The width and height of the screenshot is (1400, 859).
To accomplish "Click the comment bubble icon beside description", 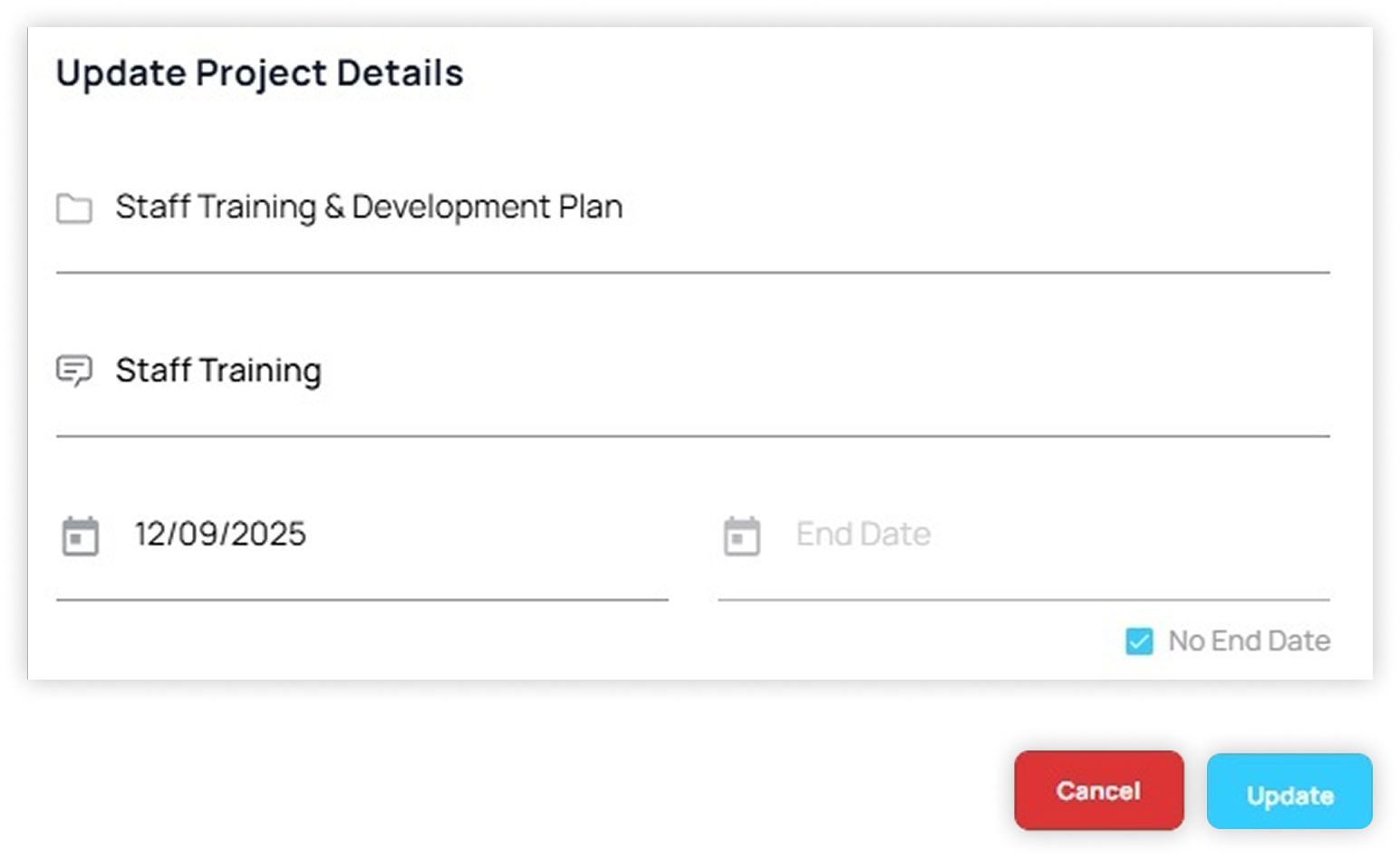I will pyautogui.click(x=74, y=371).
